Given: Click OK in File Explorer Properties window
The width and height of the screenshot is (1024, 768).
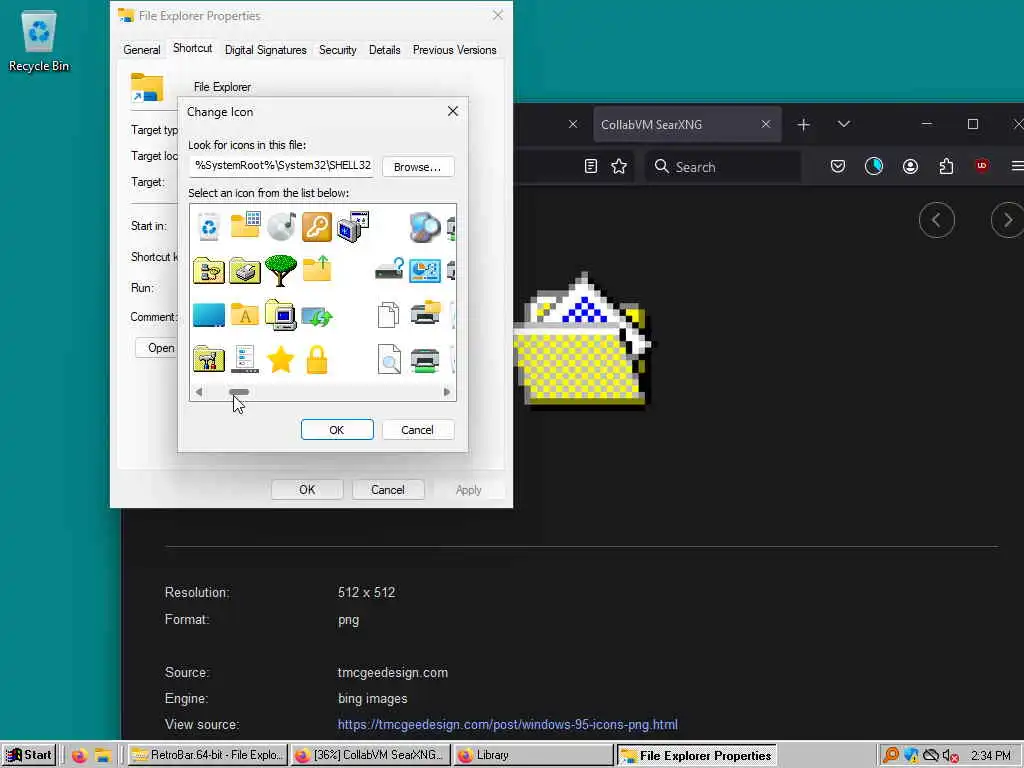Looking at the screenshot, I should pyautogui.click(x=307, y=490).
